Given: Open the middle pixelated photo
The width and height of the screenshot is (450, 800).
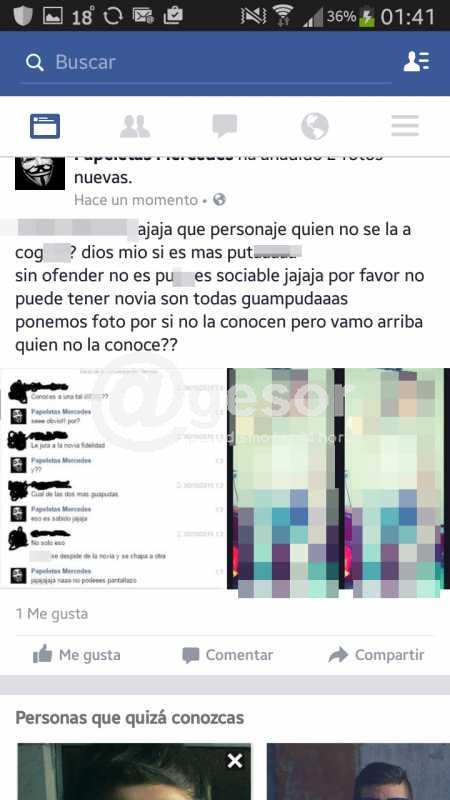Looking at the screenshot, I should click(x=284, y=482).
